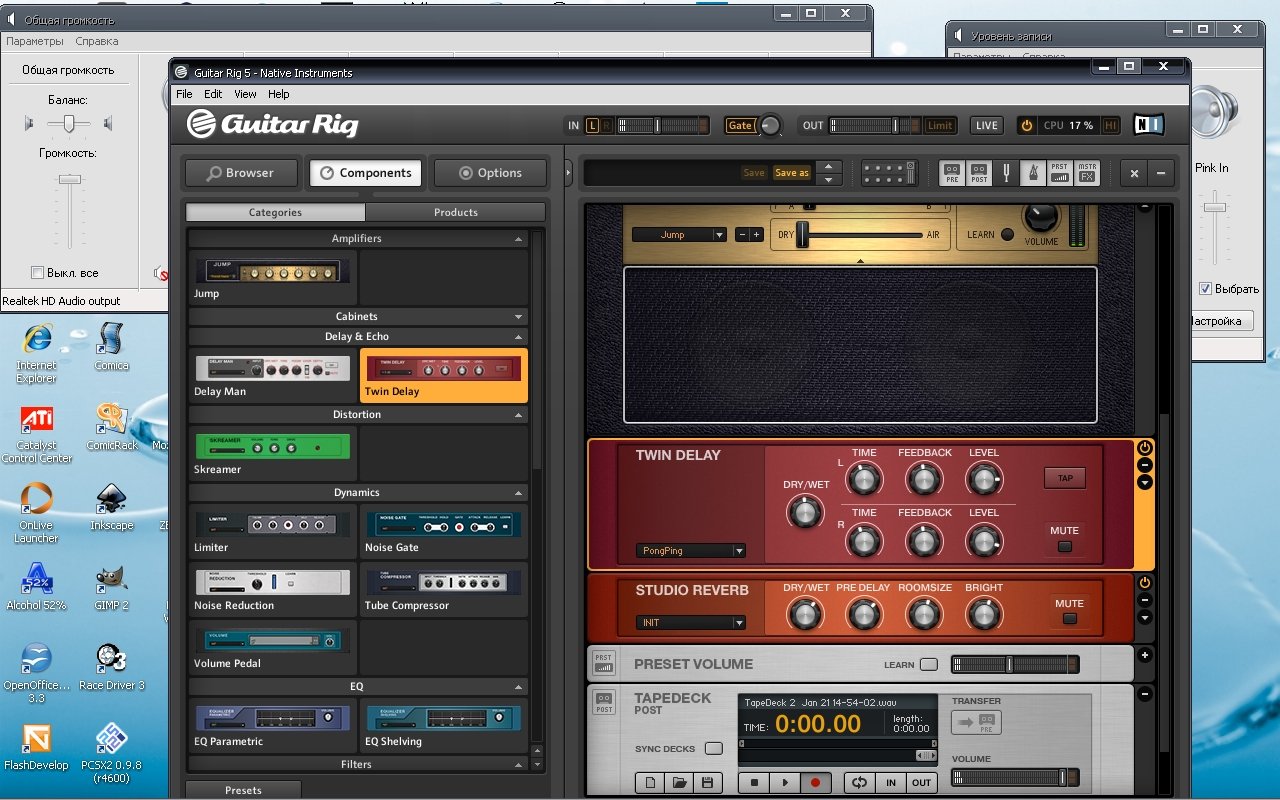Collapse the Amplifiers category
1280x800 pixels.
click(x=518, y=239)
